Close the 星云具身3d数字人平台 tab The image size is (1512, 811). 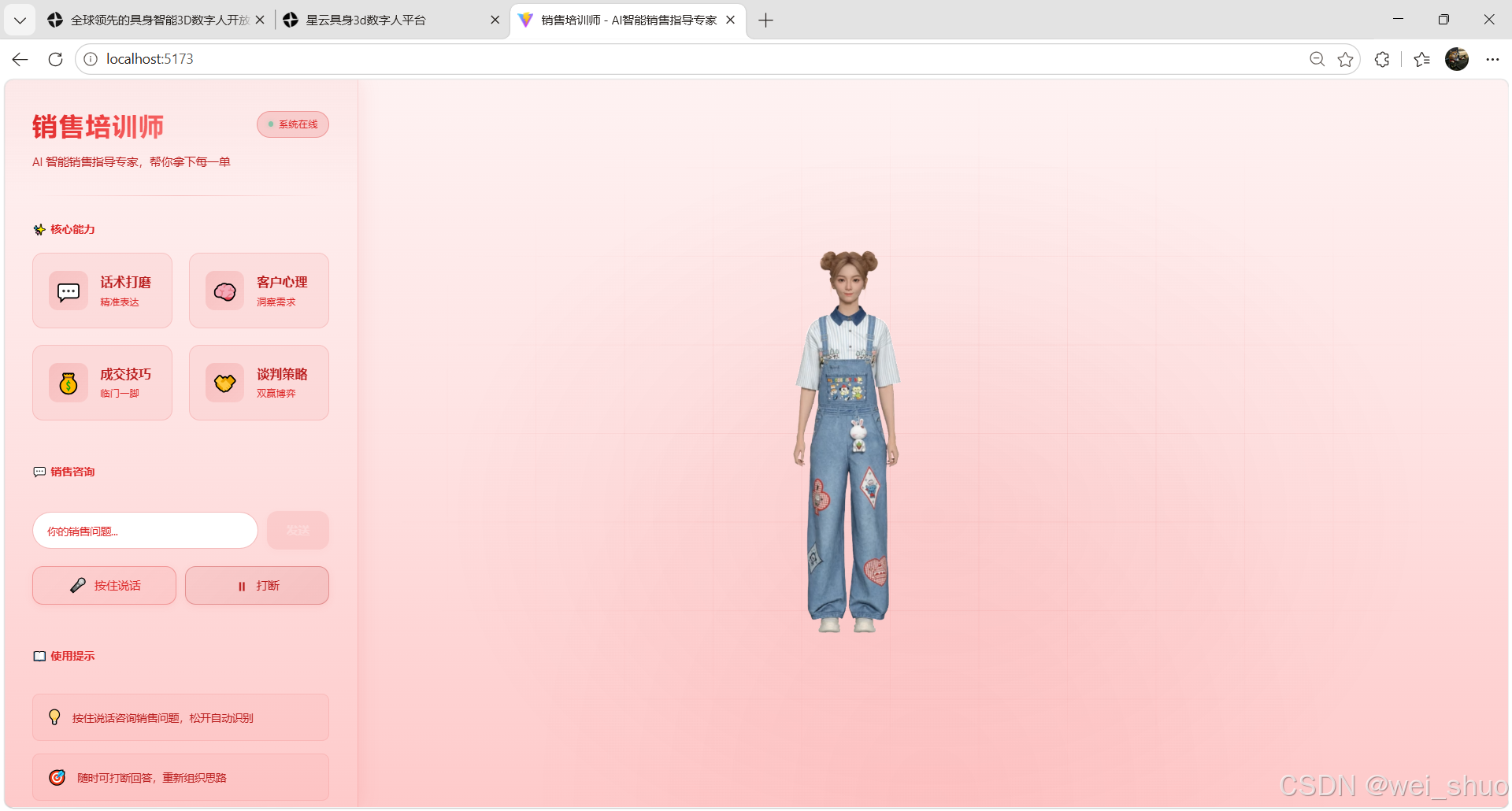tap(495, 20)
